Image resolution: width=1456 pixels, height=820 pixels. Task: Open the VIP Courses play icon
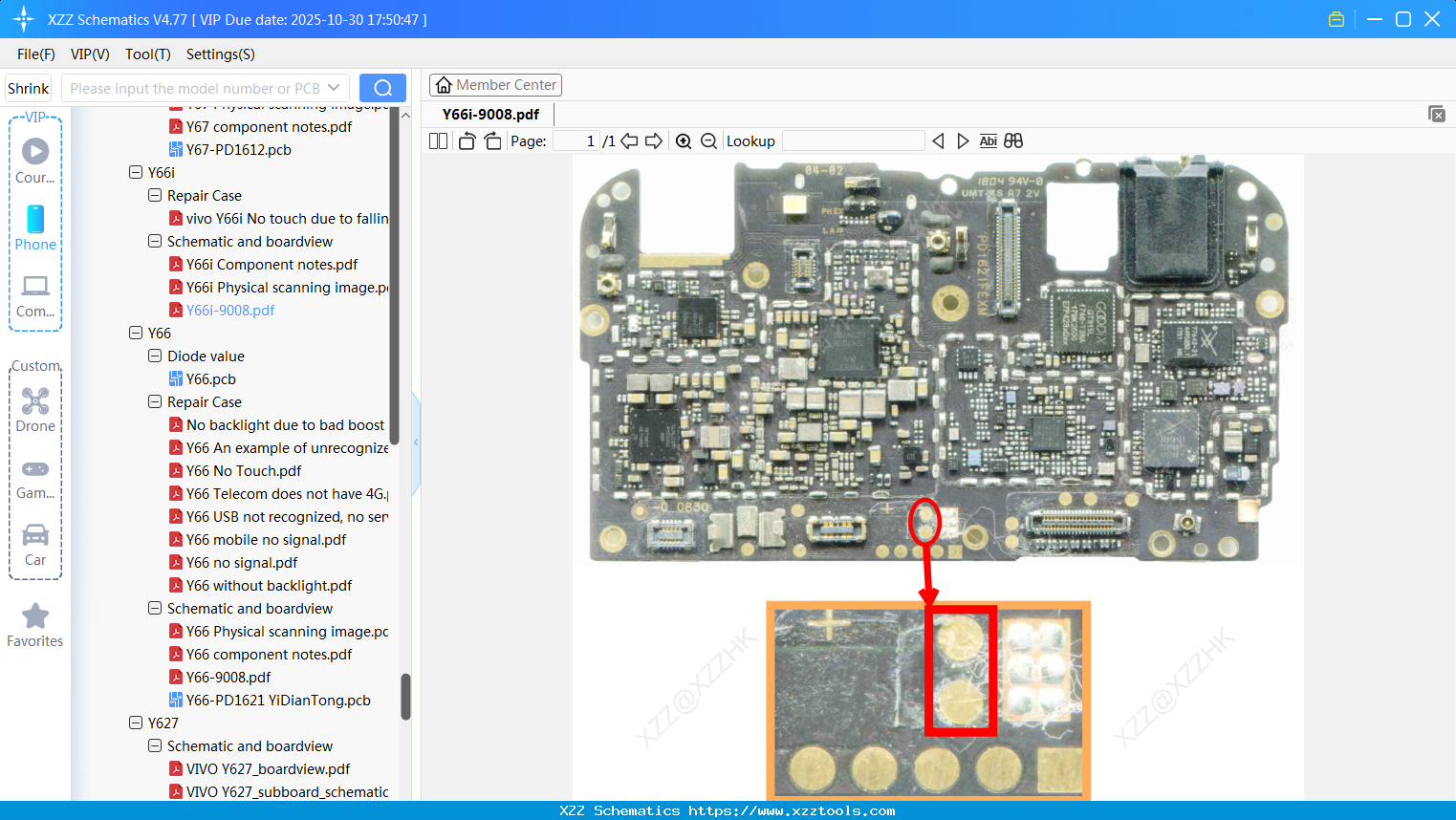[35, 151]
